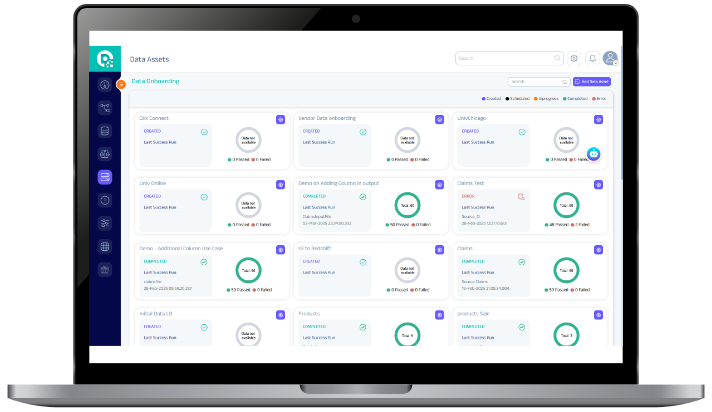The width and height of the screenshot is (712, 412).
Task: Open the globe icon in sidebar
Action: [104, 246]
